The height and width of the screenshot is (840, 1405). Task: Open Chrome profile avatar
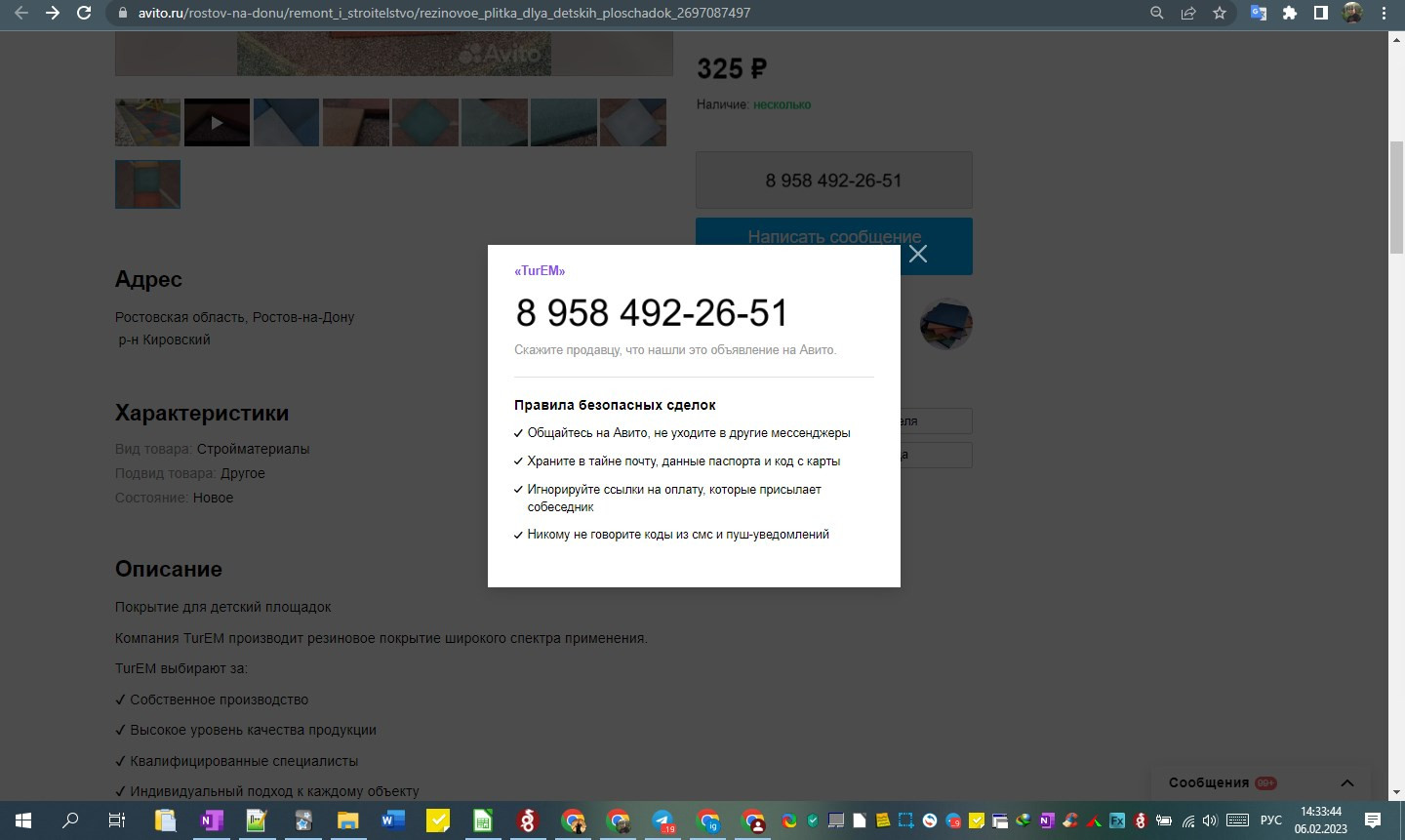pyautogui.click(x=1352, y=13)
